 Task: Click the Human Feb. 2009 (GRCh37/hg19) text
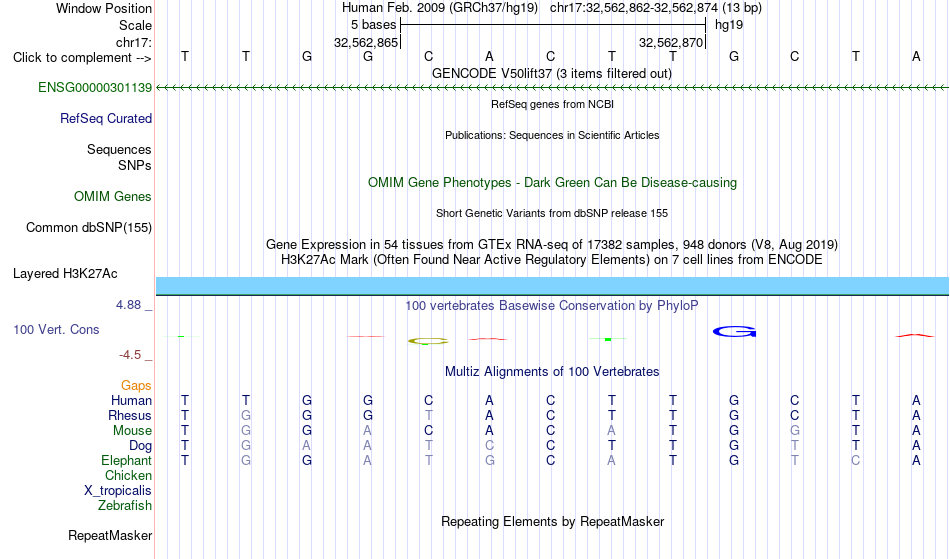coord(440,8)
